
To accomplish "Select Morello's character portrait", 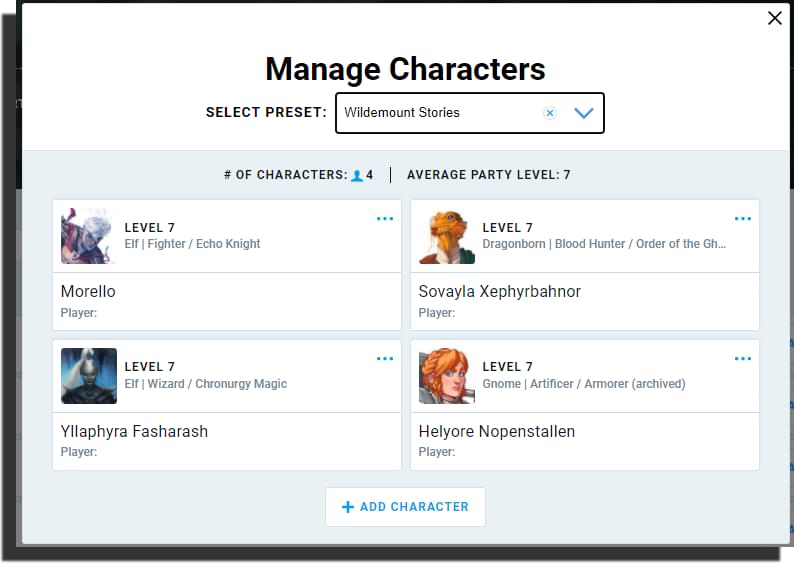I will [x=89, y=236].
